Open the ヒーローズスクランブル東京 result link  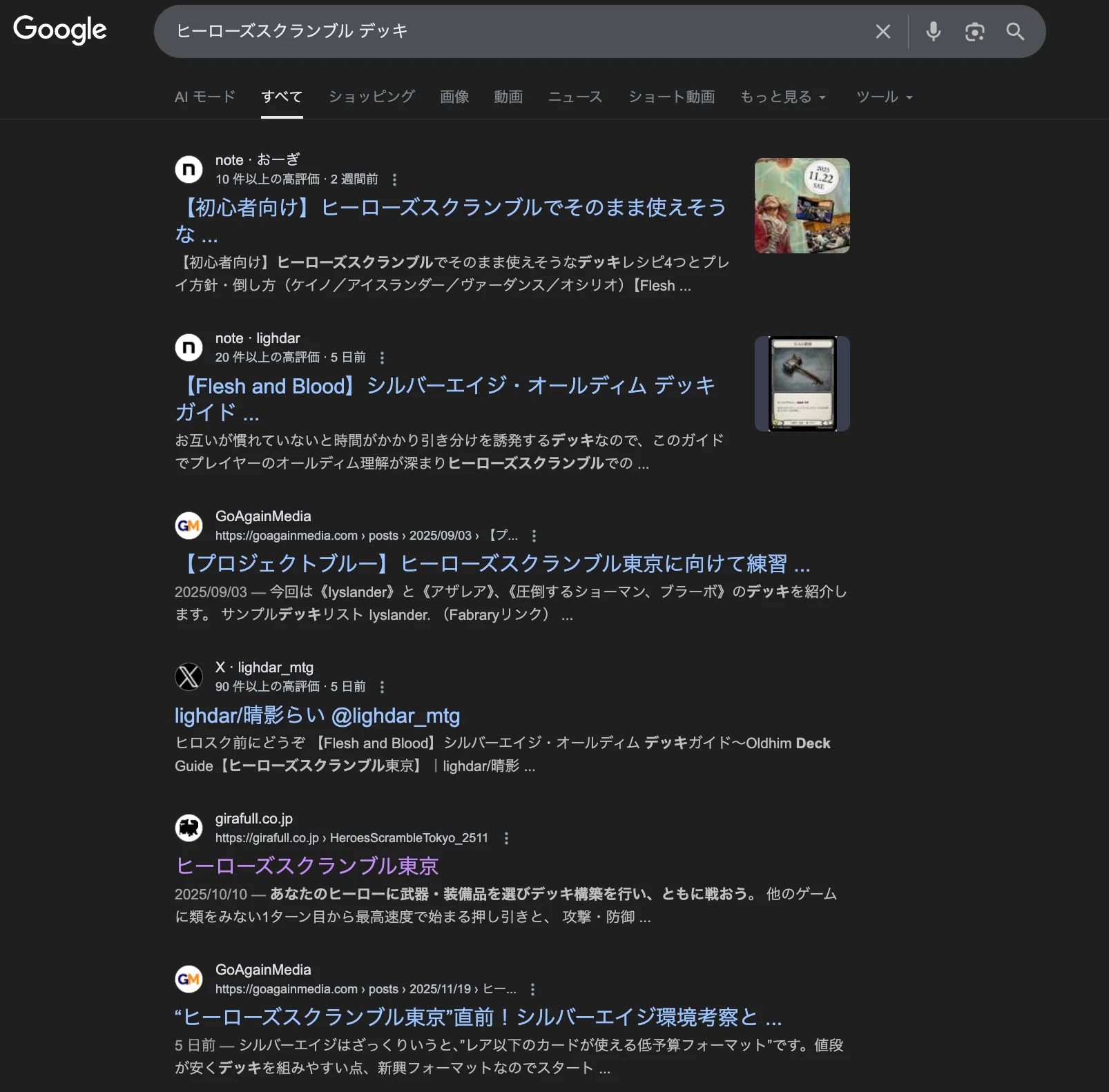click(x=307, y=866)
